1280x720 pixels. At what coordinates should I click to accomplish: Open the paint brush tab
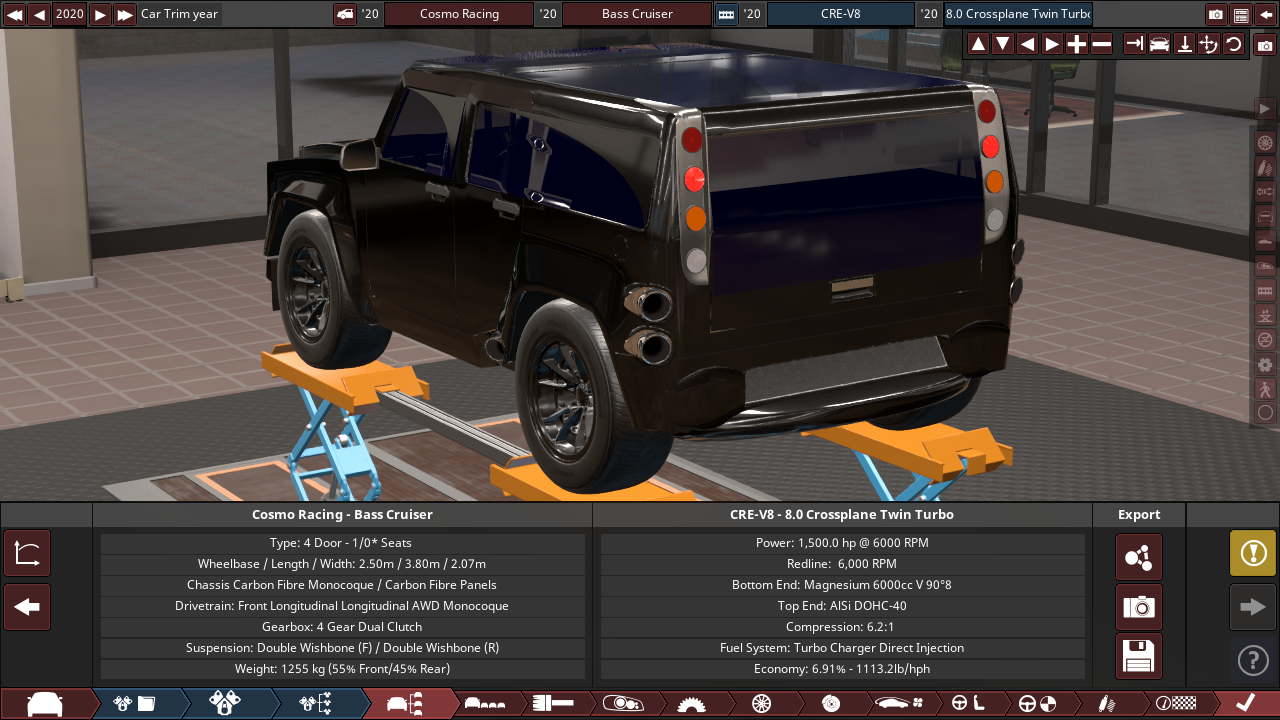pyautogui.click(x=554, y=704)
